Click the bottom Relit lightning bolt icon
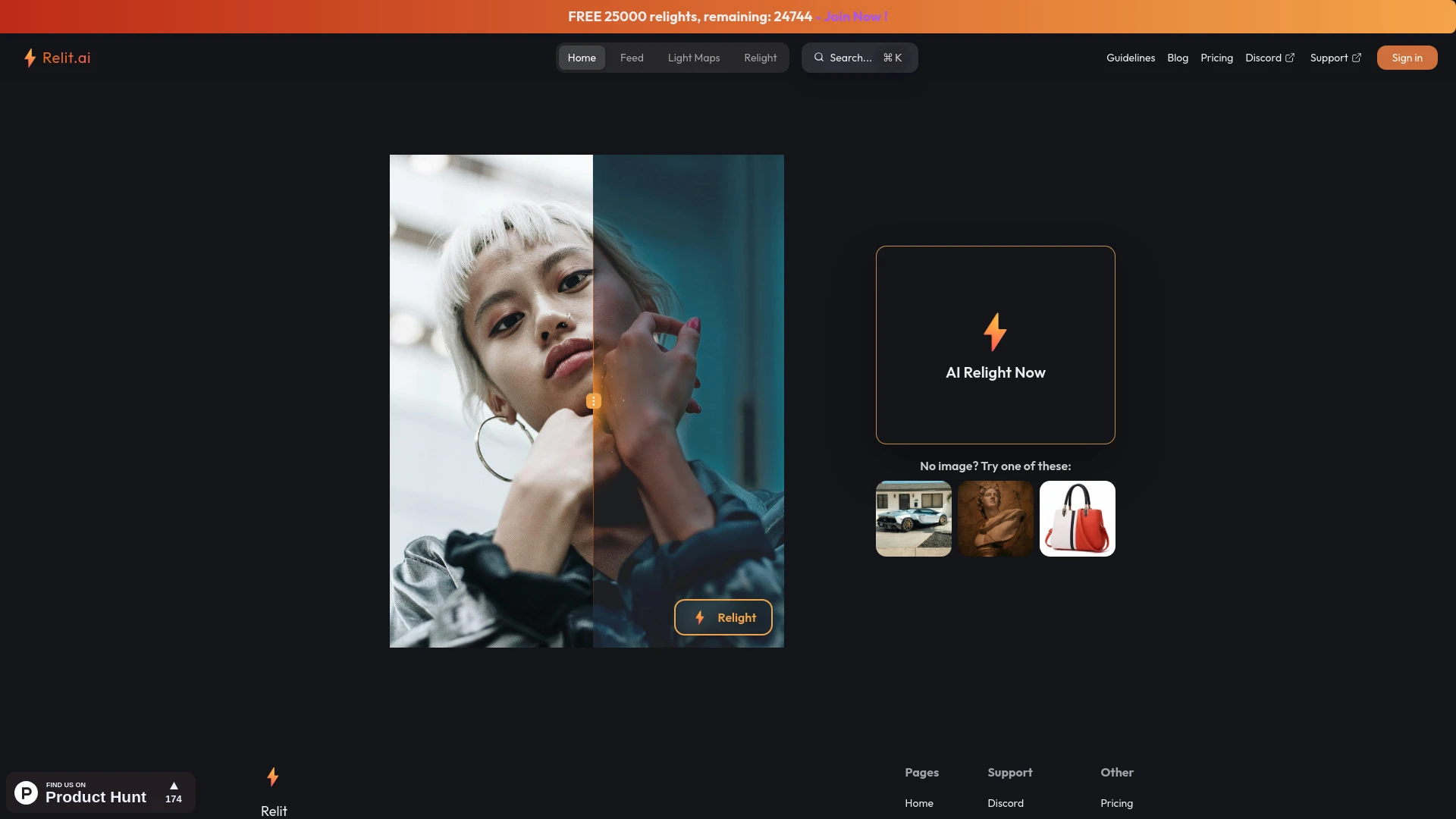This screenshot has width=1456, height=819. tap(272, 776)
